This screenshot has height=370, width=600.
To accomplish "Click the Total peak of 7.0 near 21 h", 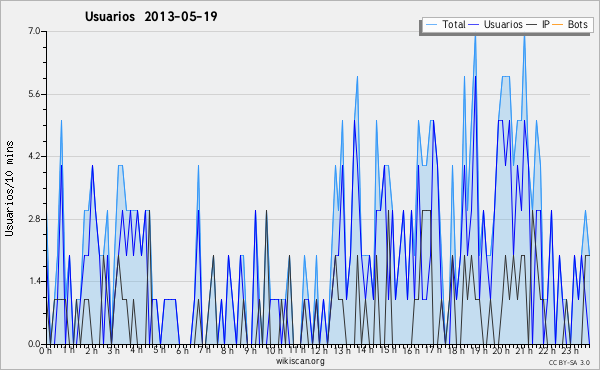I will click(x=525, y=37).
